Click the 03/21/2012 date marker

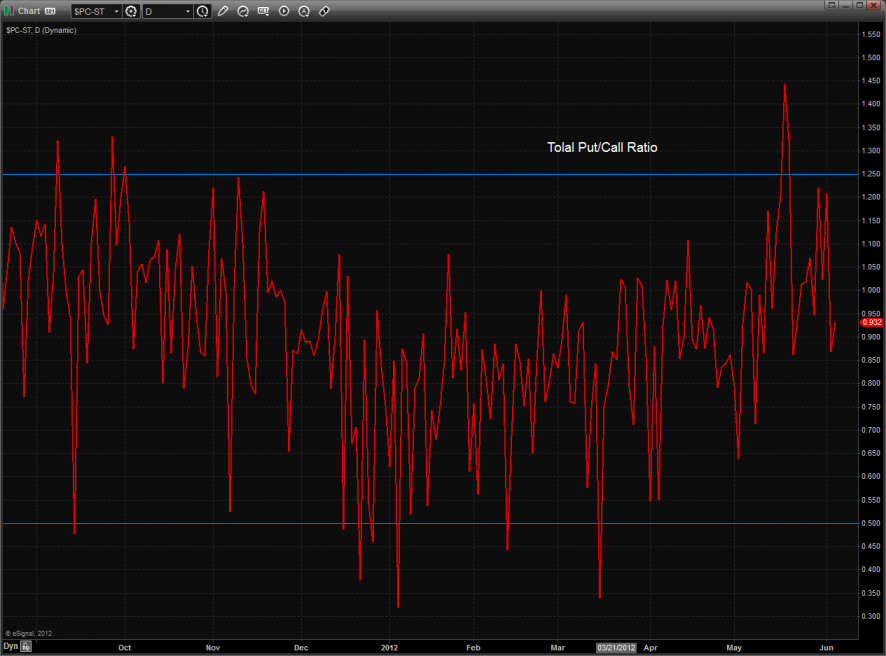coord(616,647)
